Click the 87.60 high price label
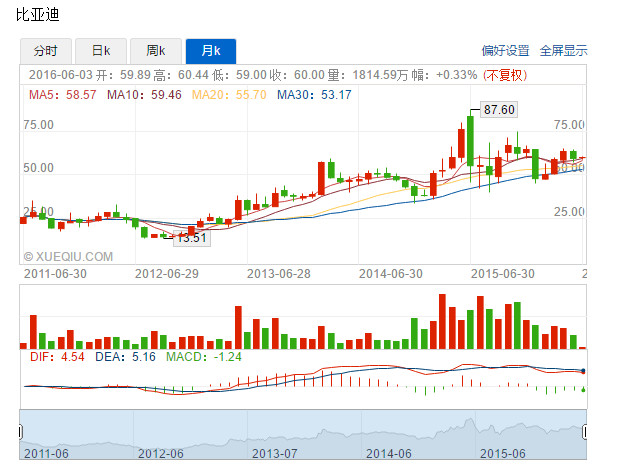 499,109
